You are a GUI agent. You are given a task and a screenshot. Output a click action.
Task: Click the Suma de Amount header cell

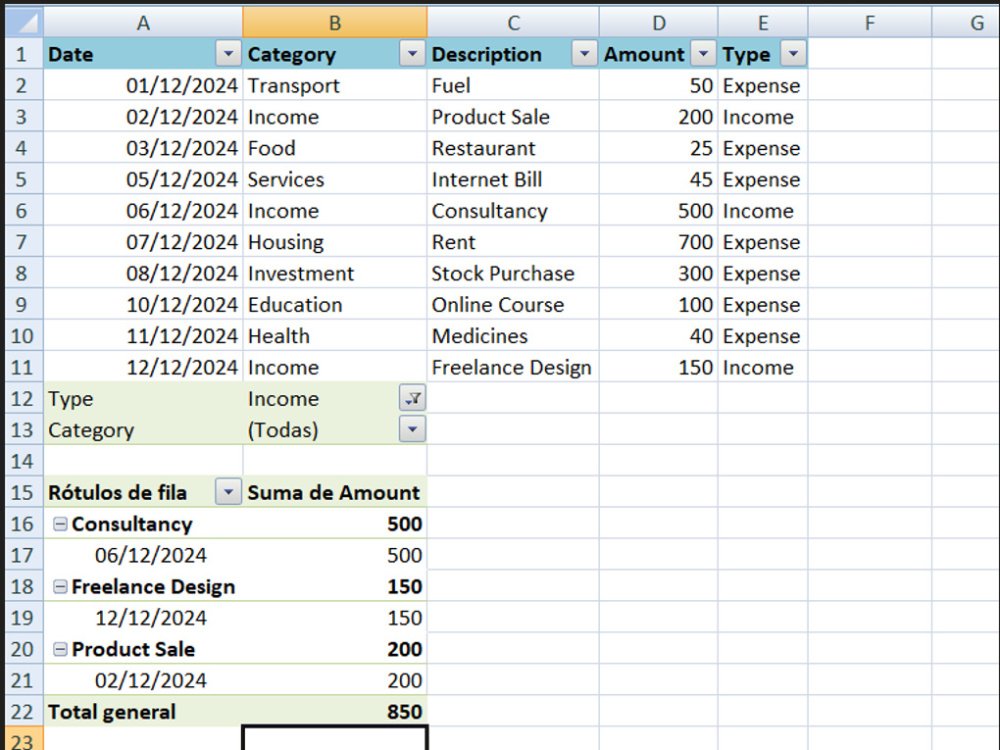[x=335, y=492]
